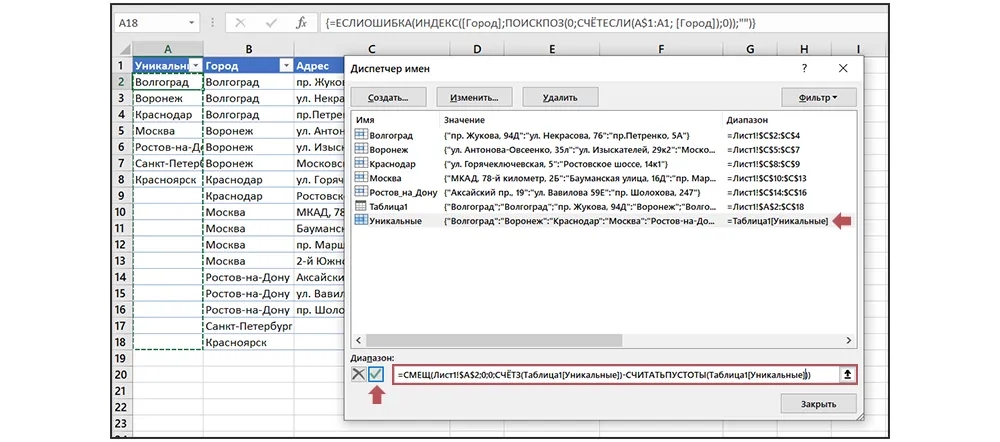The height and width of the screenshot is (442, 1000).
Task: Click the fx Insert Function icon
Action: point(301,22)
